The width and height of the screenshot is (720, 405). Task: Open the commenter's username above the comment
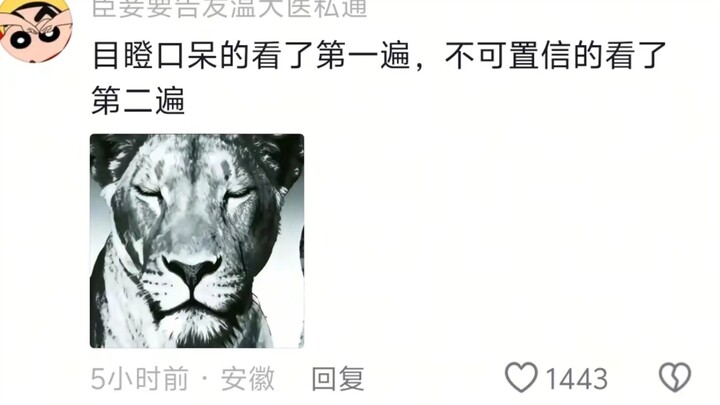[x=230, y=8]
